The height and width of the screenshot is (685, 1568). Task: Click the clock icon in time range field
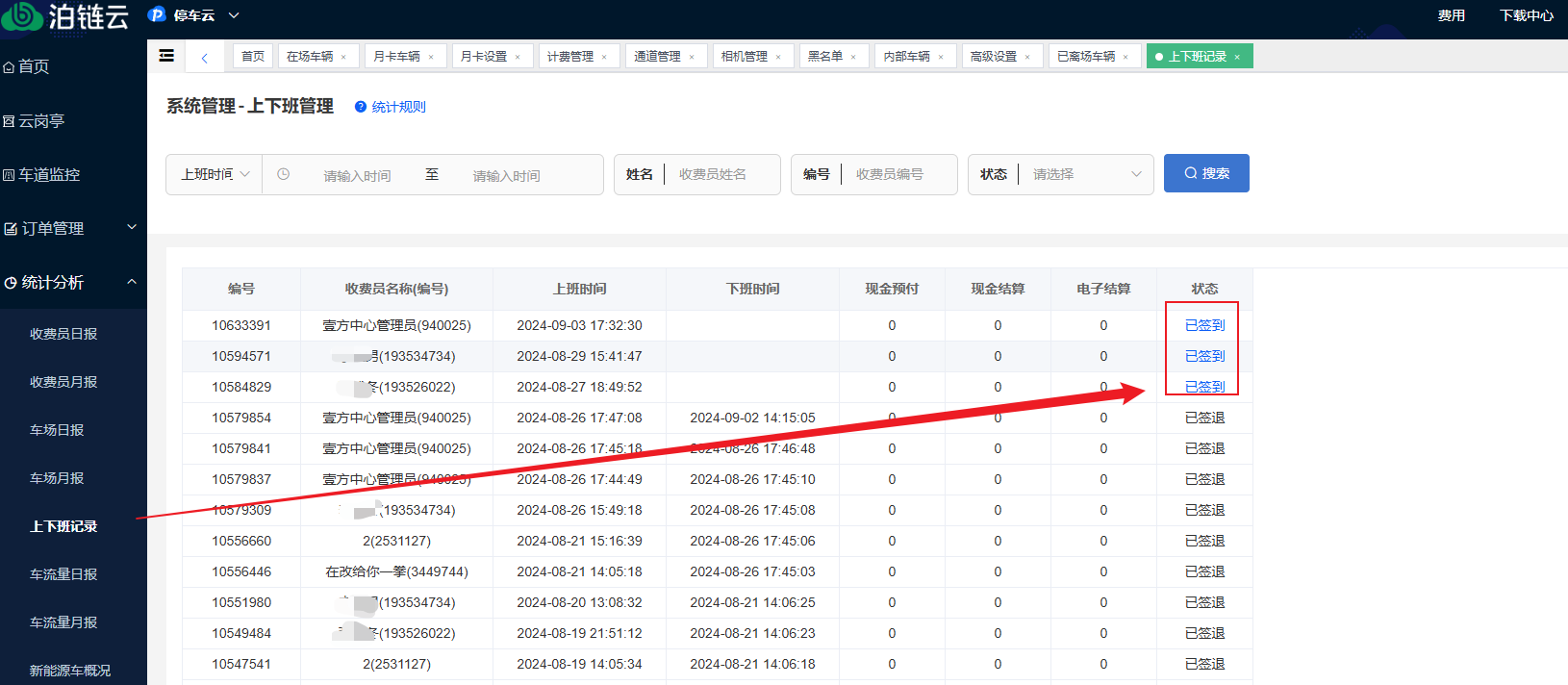click(x=283, y=174)
